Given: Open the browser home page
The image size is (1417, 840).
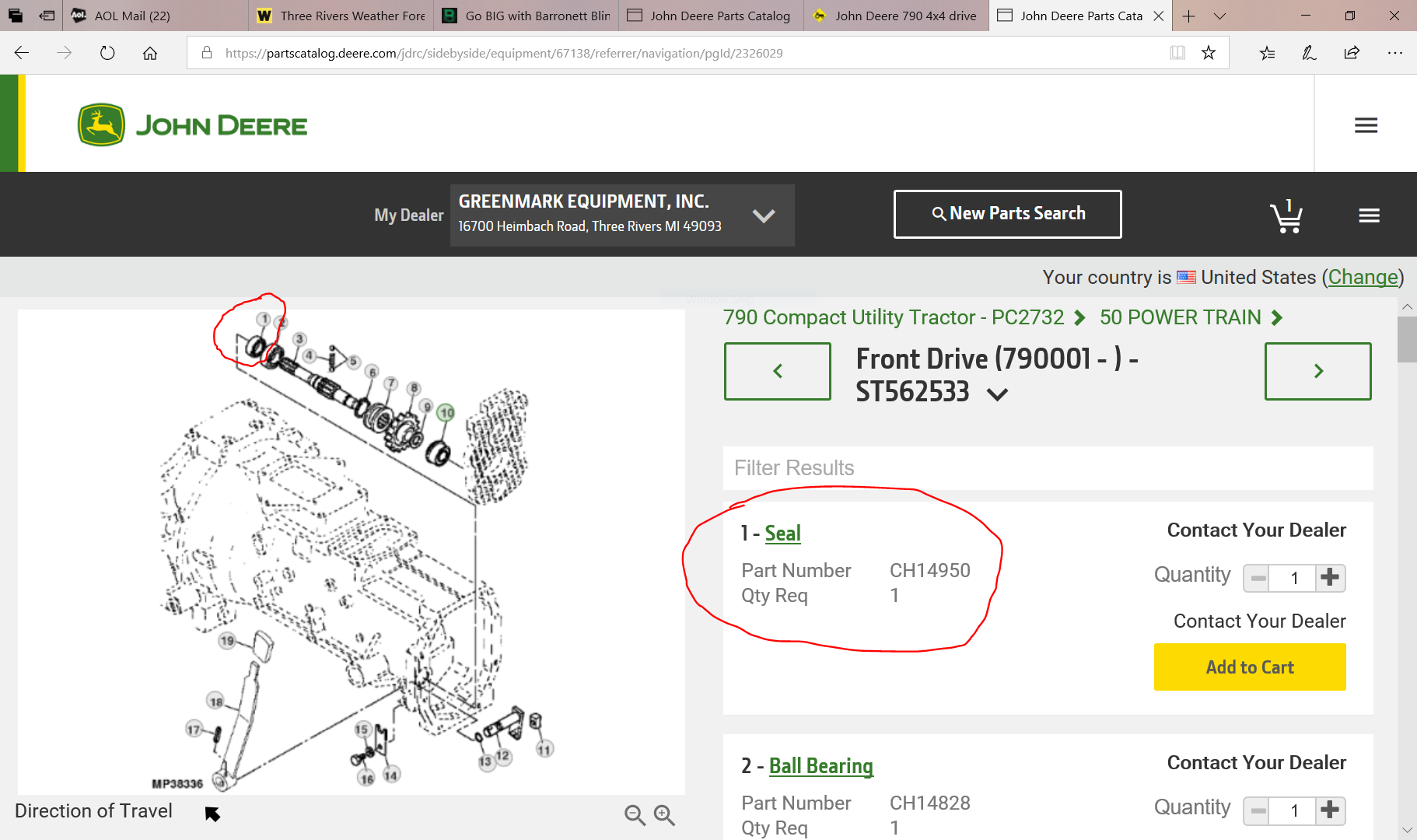Looking at the screenshot, I should pyautogui.click(x=150, y=53).
